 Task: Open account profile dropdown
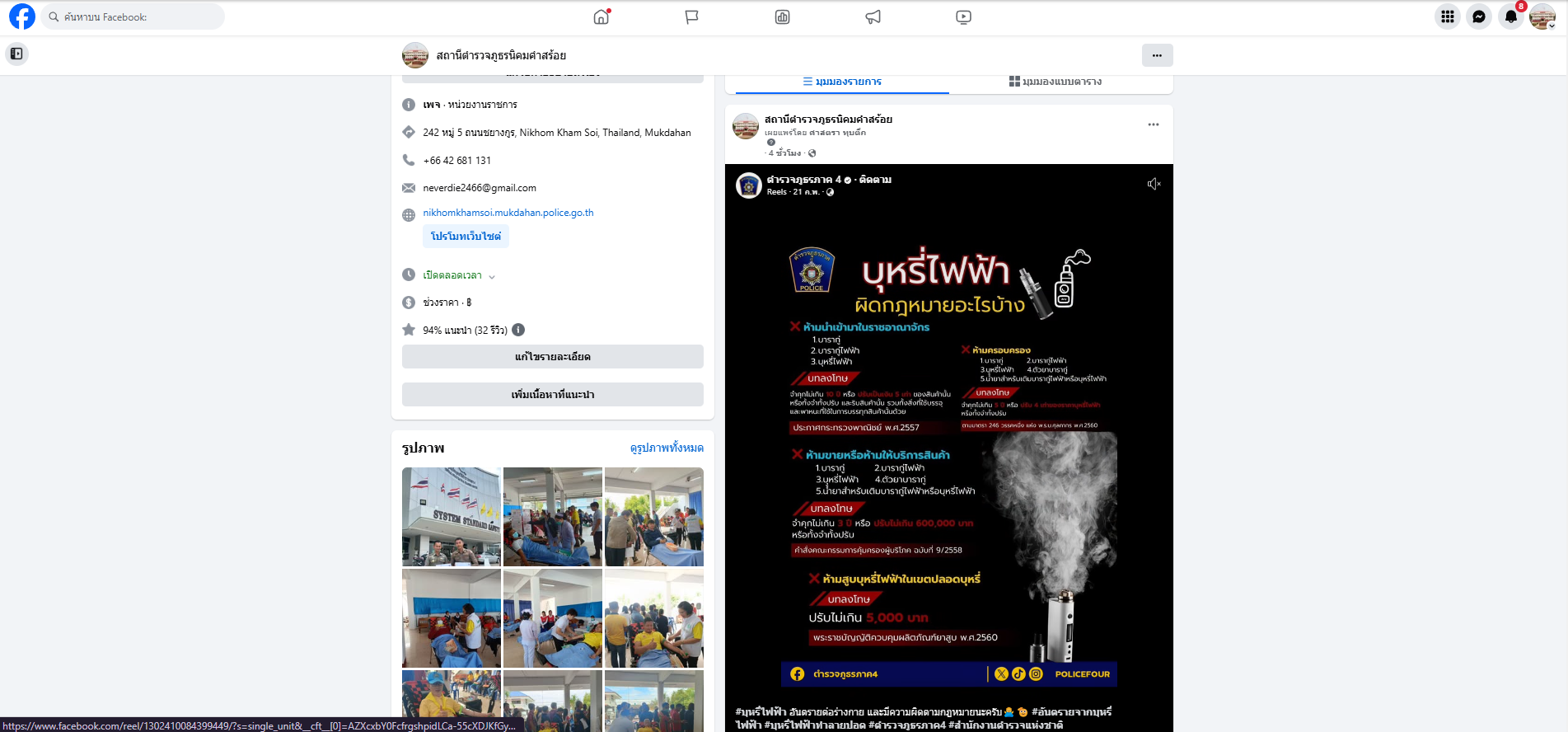[x=1542, y=16]
